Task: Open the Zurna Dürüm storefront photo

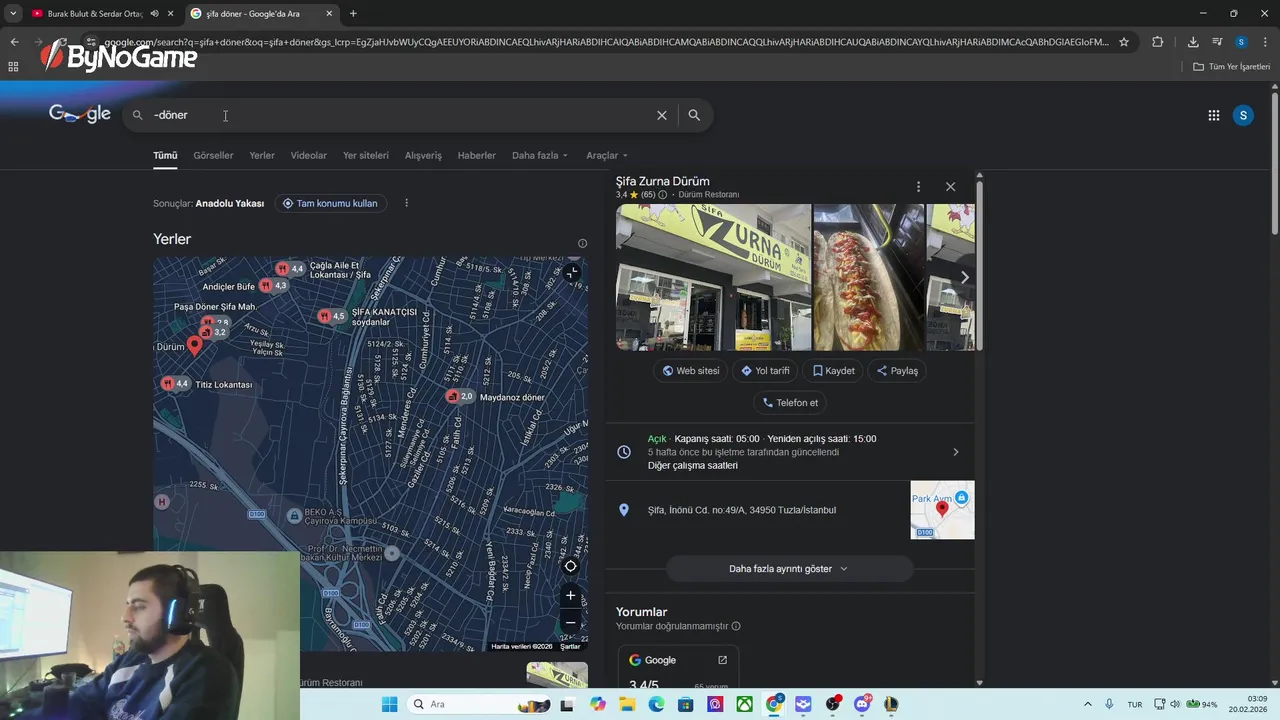Action: 713,277
